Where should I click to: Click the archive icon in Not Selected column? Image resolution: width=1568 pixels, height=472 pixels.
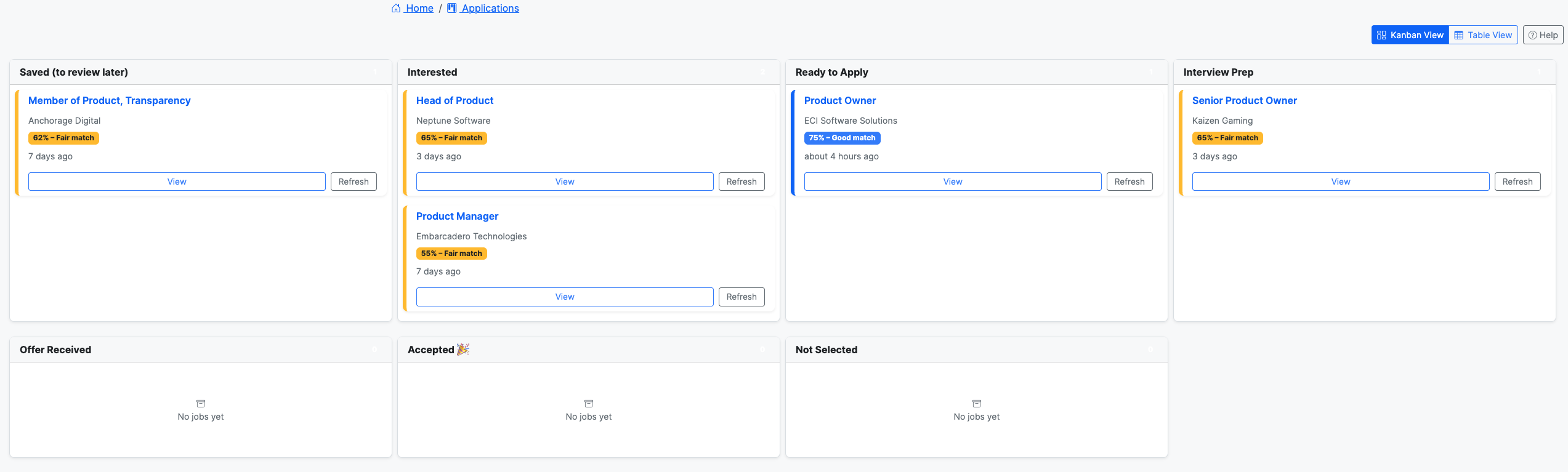pyautogui.click(x=977, y=404)
